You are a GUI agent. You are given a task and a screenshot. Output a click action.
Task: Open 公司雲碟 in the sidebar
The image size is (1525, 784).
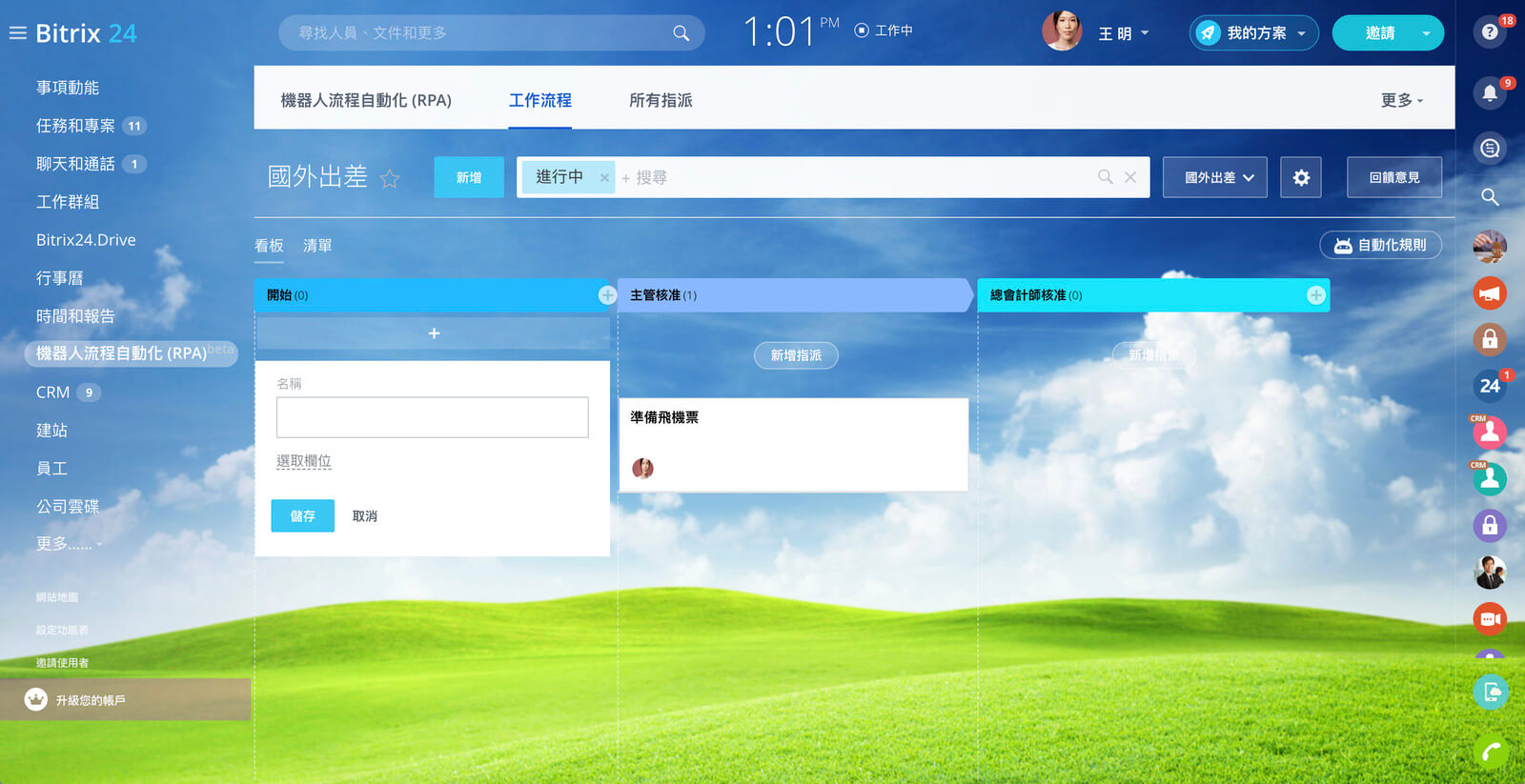pos(68,507)
